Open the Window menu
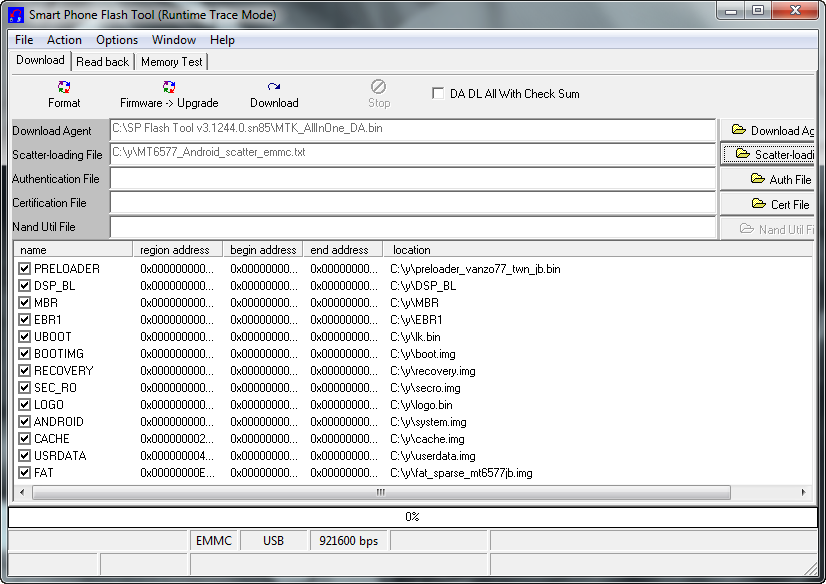 coord(174,40)
